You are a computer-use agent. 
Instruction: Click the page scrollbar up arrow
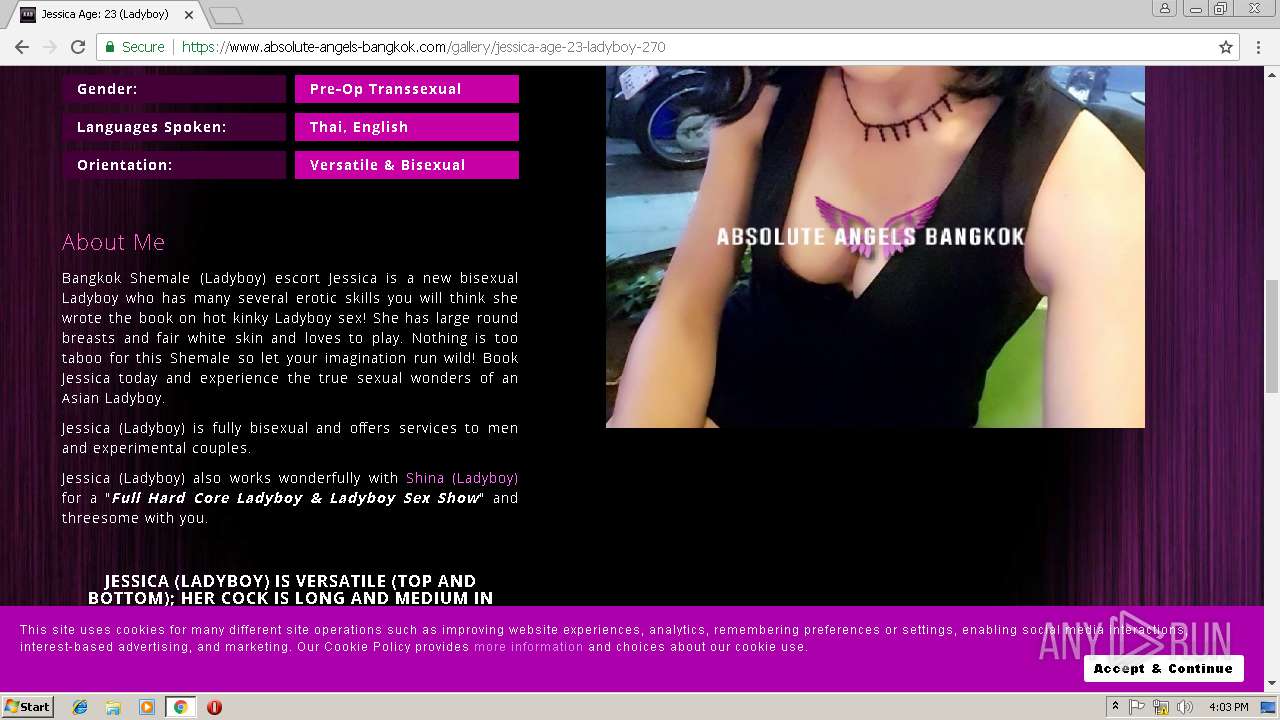(x=1272, y=73)
